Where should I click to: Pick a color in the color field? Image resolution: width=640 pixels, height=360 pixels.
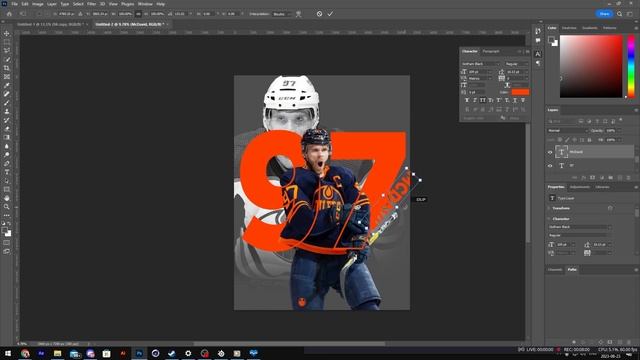591,67
